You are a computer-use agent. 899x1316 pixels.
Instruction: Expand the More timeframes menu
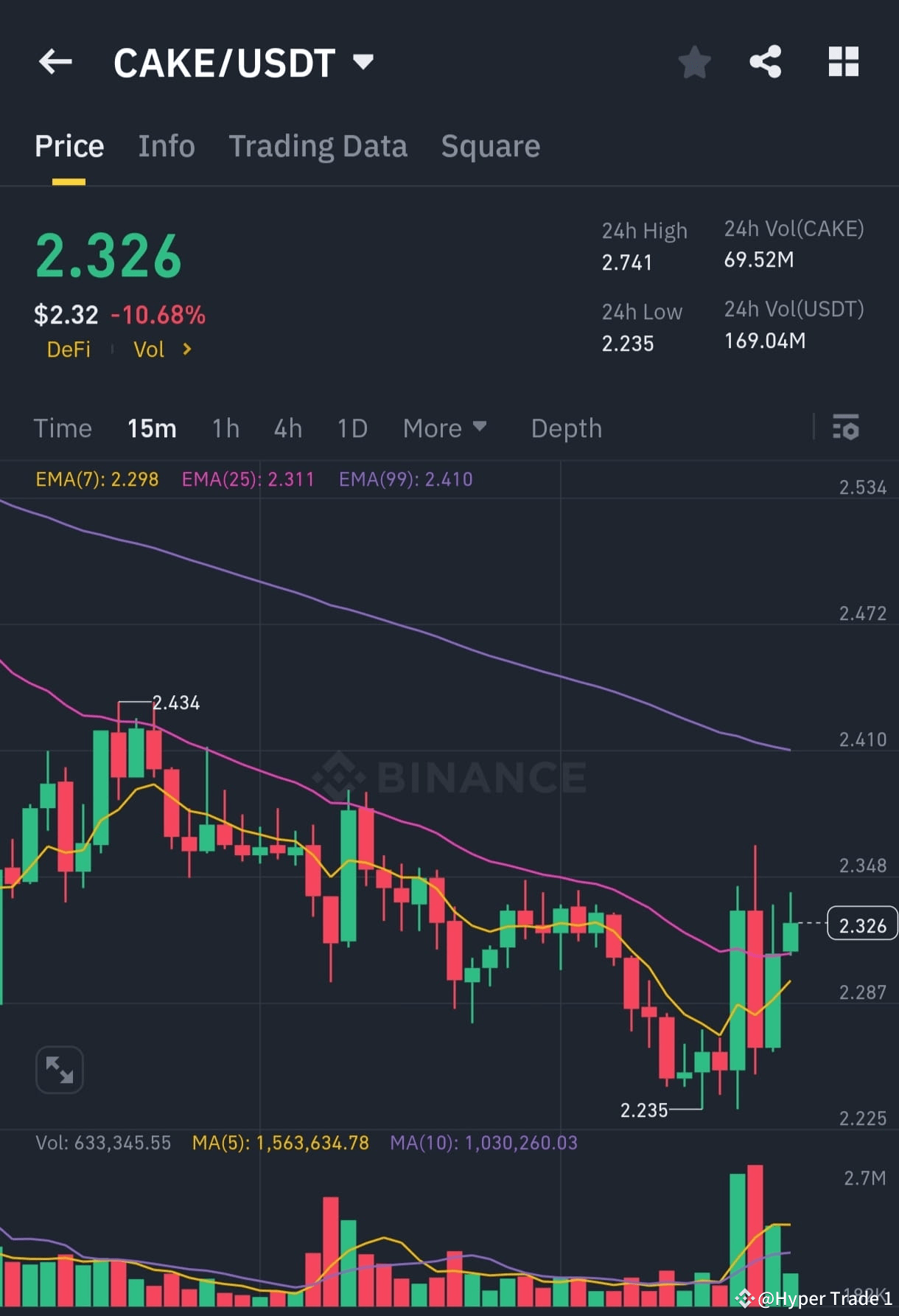445,428
